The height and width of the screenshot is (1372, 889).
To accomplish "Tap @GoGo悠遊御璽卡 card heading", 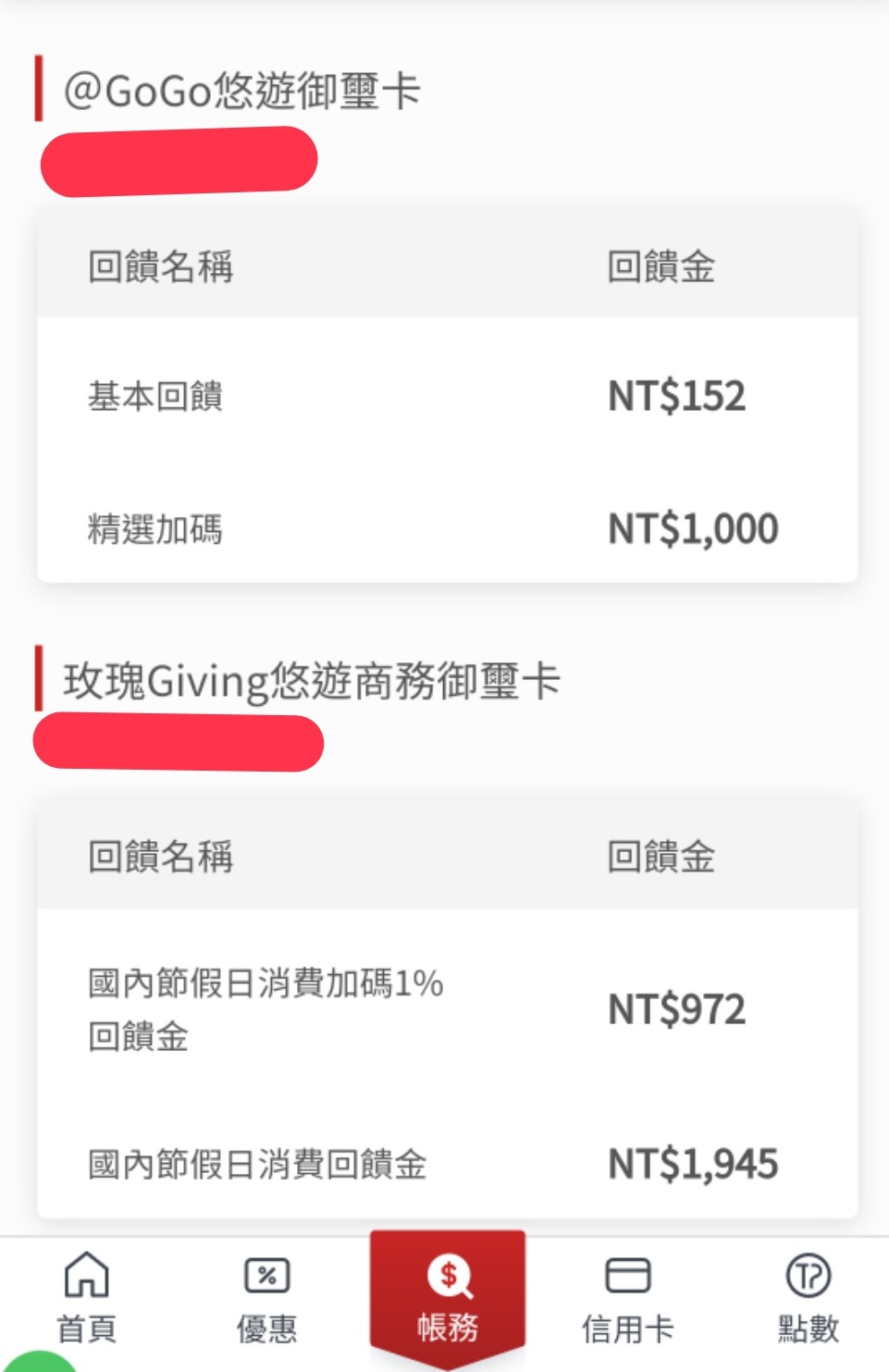I will point(242,91).
